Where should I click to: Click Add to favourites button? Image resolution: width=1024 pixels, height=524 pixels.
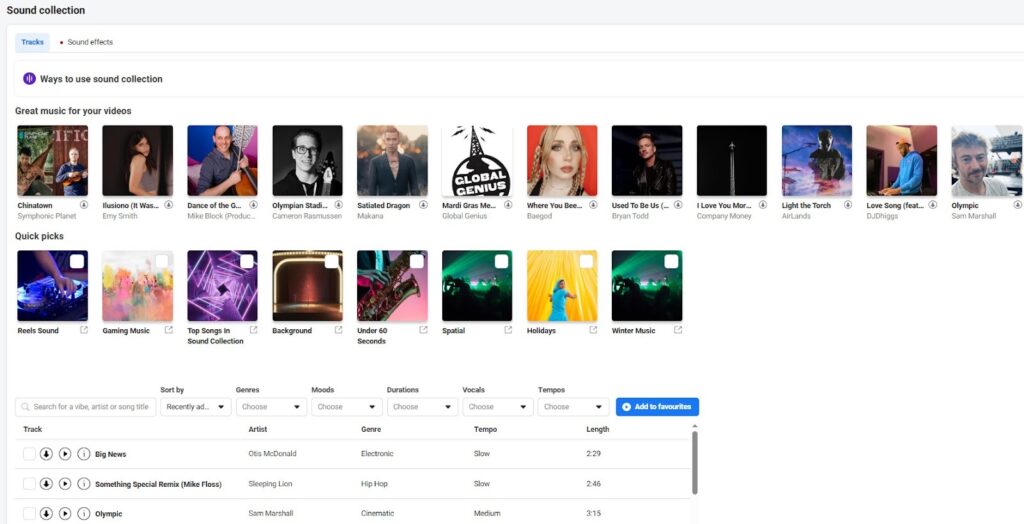[x=657, y=407]
